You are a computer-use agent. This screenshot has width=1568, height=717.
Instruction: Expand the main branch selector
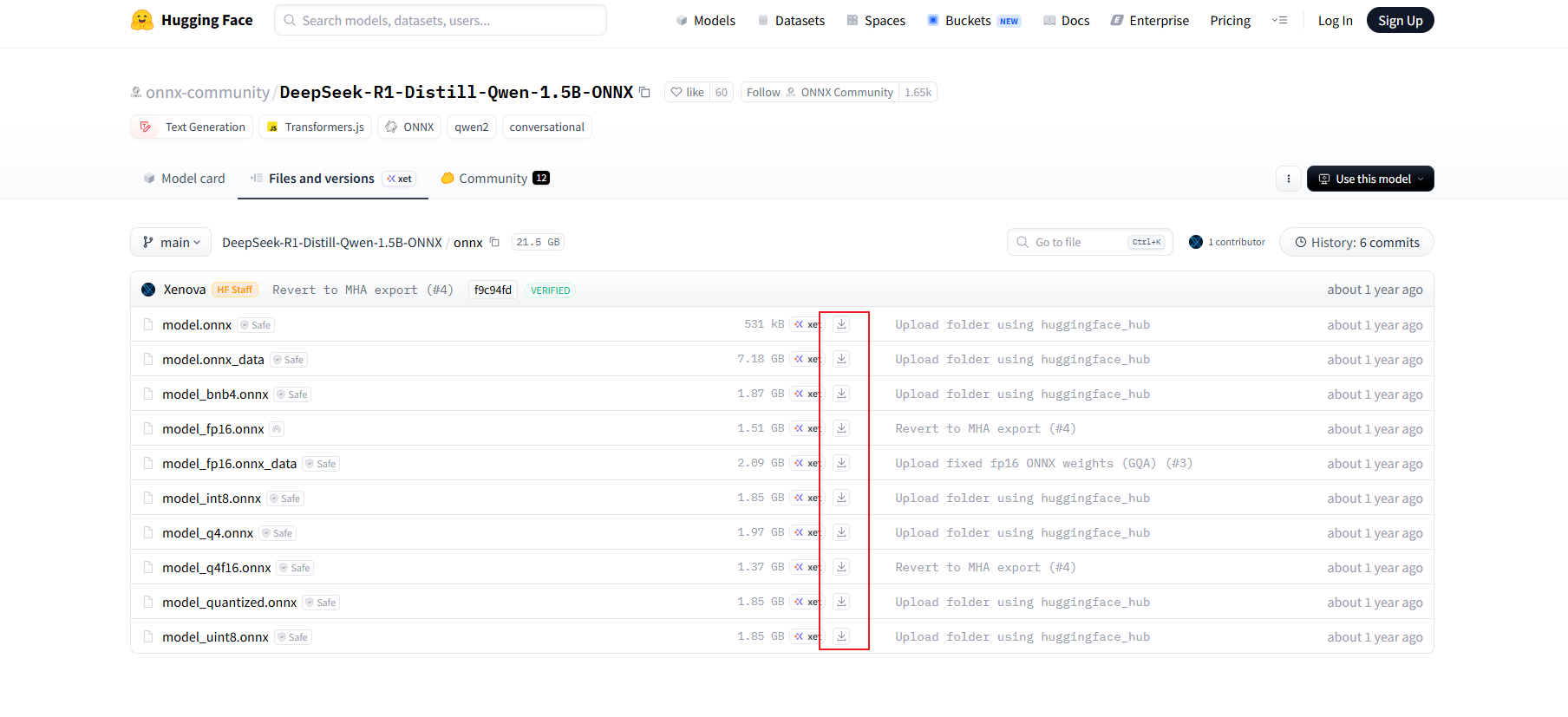pos(171,243)
